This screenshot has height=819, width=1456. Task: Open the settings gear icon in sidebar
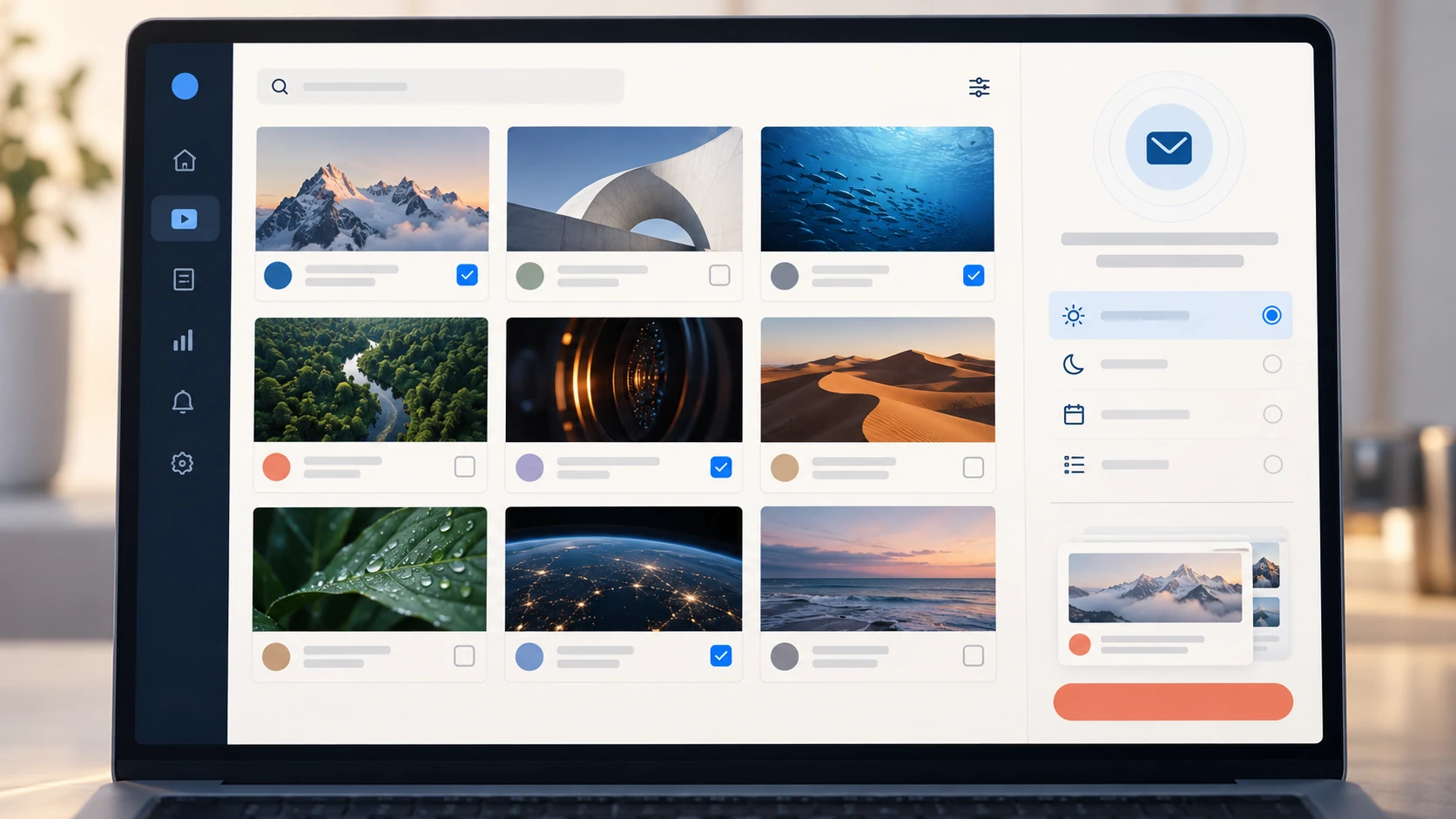pyautogui.click(x=182, y=463)
